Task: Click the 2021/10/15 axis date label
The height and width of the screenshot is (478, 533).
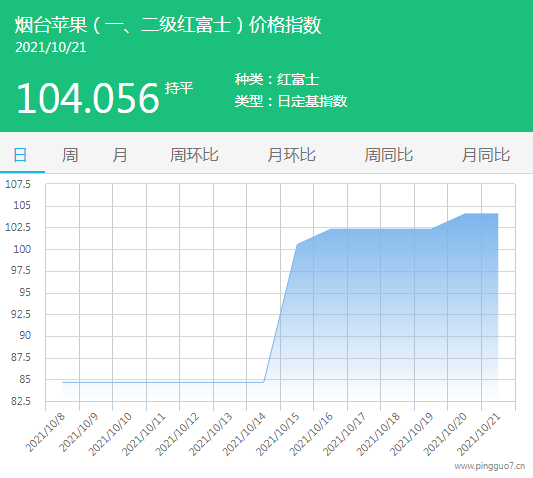Action: click(278, 434)
